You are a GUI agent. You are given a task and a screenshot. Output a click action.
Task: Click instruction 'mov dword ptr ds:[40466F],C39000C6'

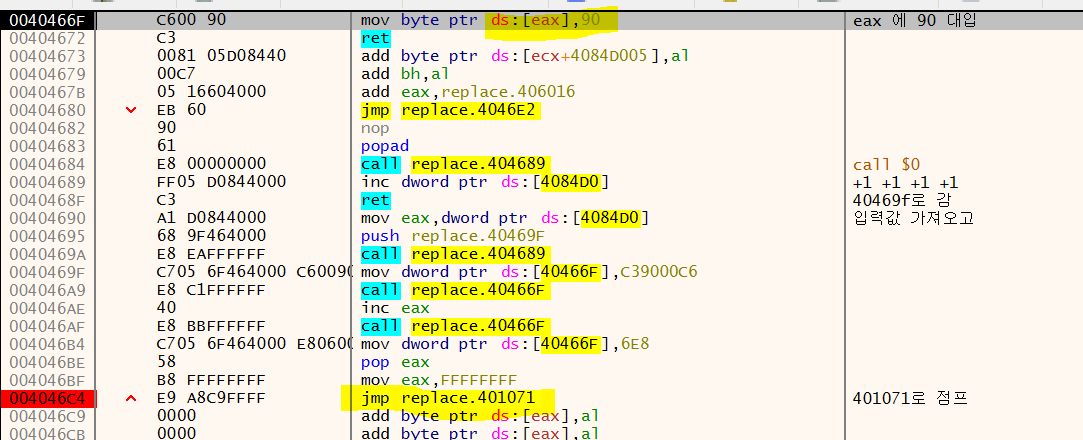pyautogui.click(x=529, y=272)
